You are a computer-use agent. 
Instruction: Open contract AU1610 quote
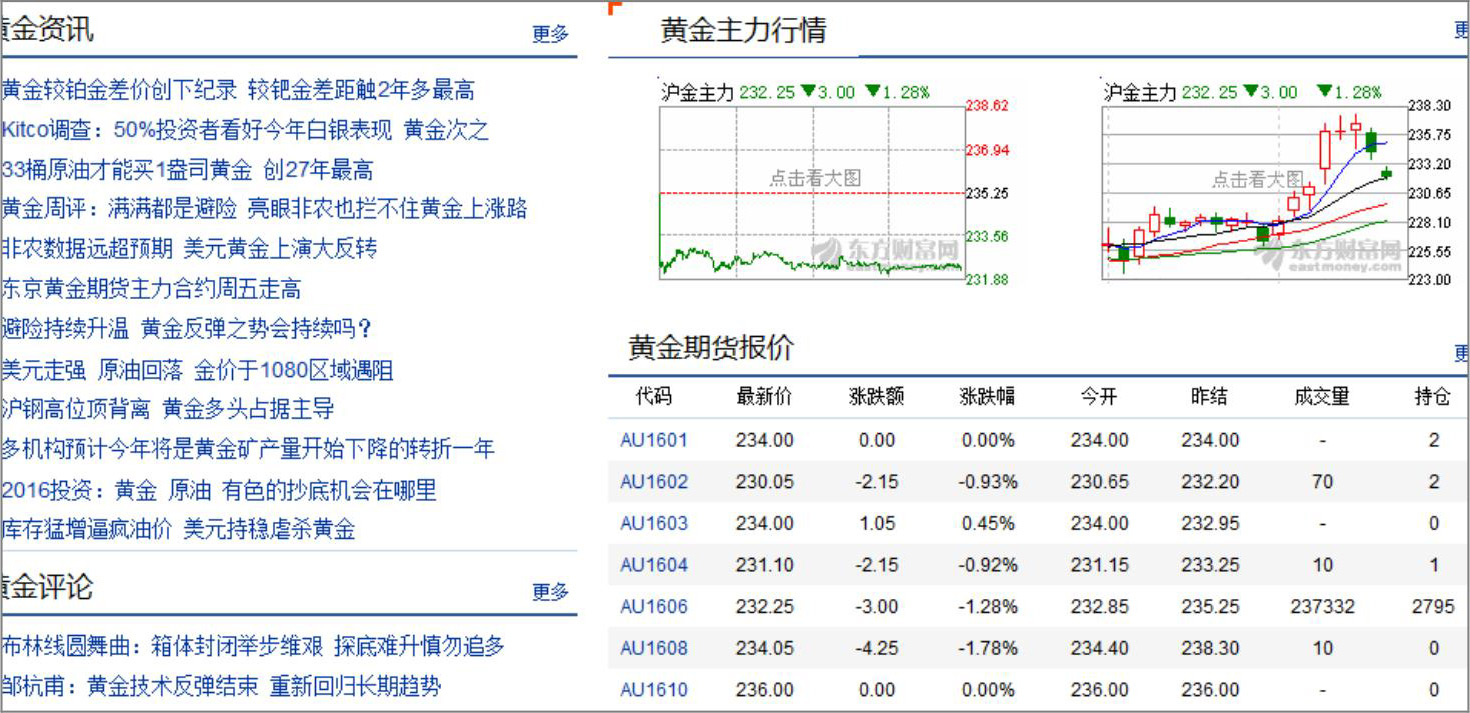pos(654,690)
